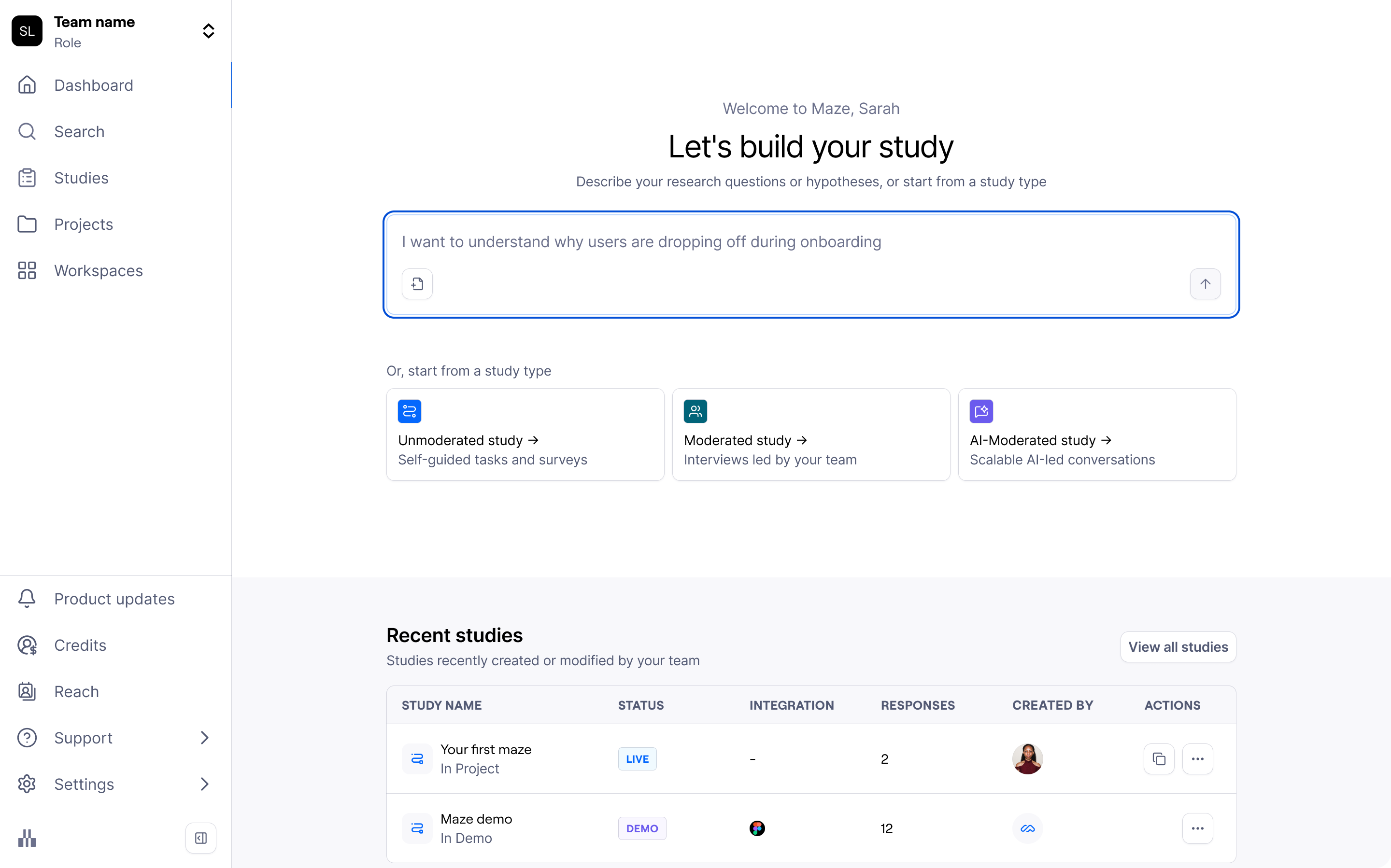
Task: Click the Credits coin icon
Action: (27, 645)
